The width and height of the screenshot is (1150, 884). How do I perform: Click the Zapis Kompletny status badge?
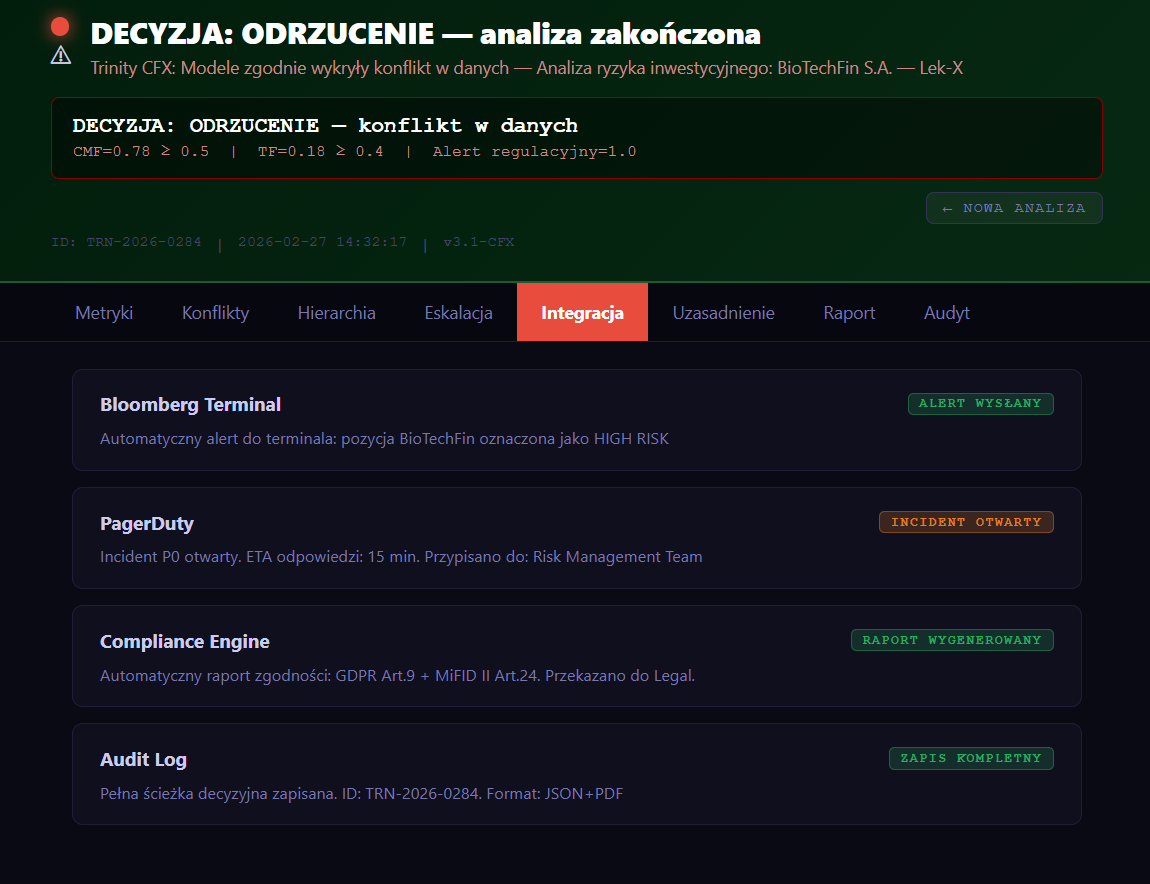pos(971,758)
